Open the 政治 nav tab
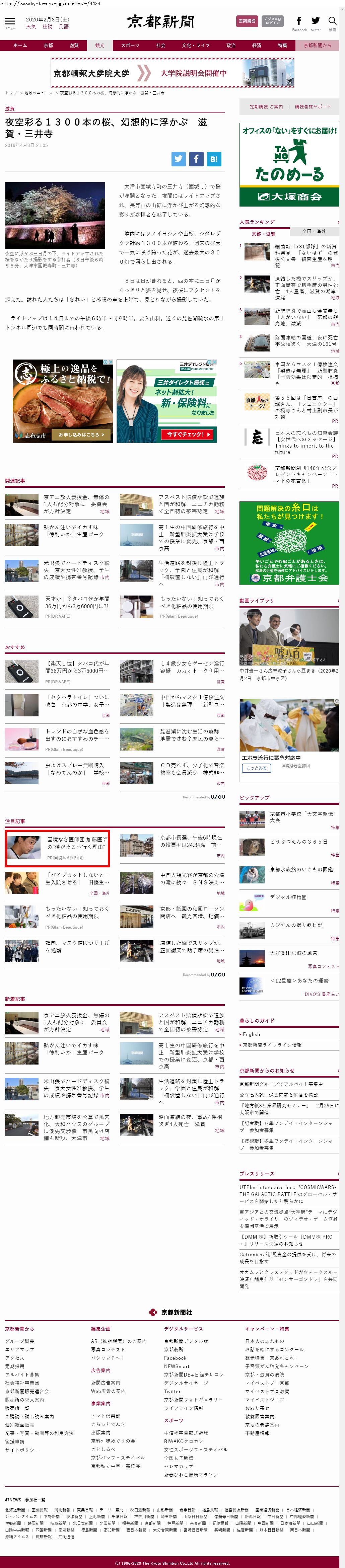The height and width of the screenshot is (1568, 345). 231,46
